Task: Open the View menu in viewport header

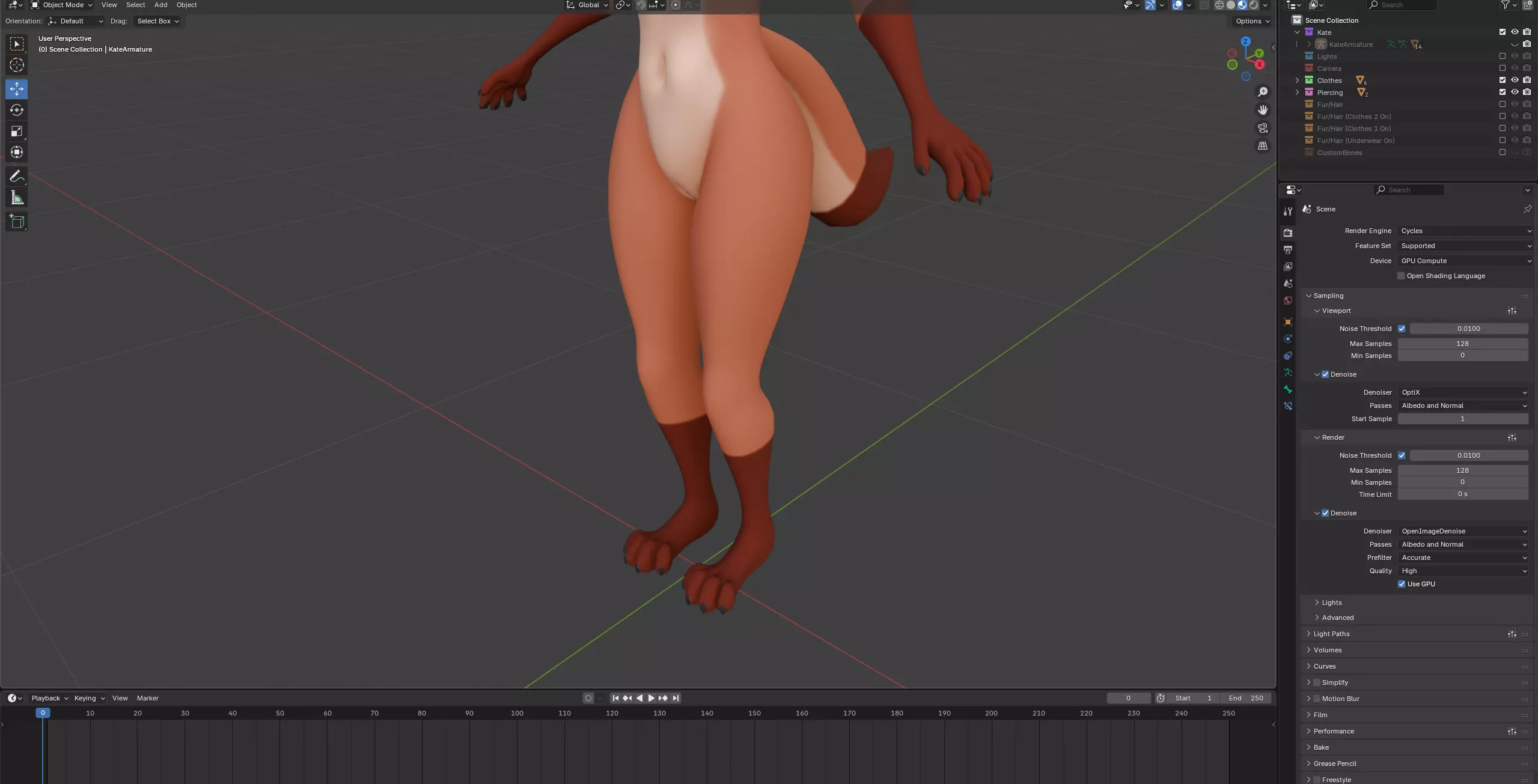Action: [109, 5]
